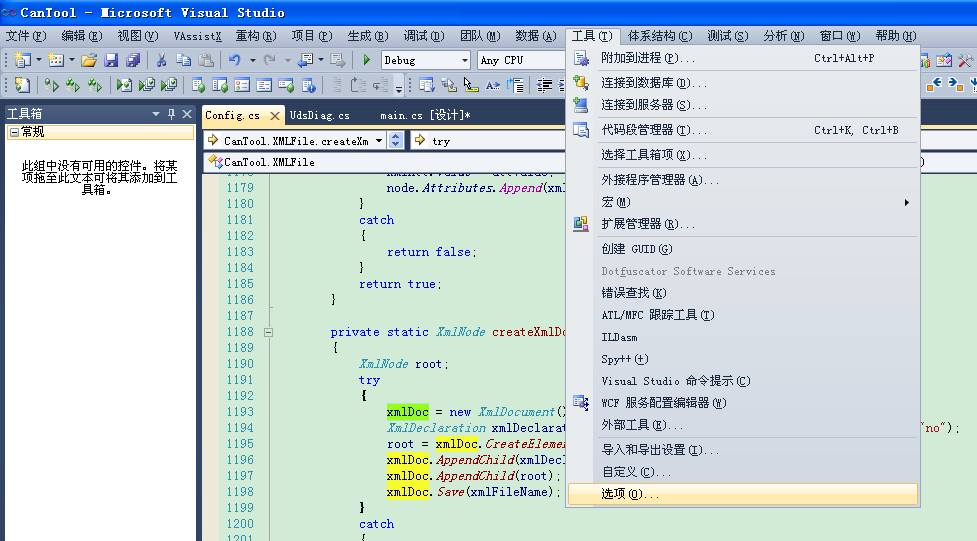
Task: Open the 体系结构(C) menu
Action: 660,36
